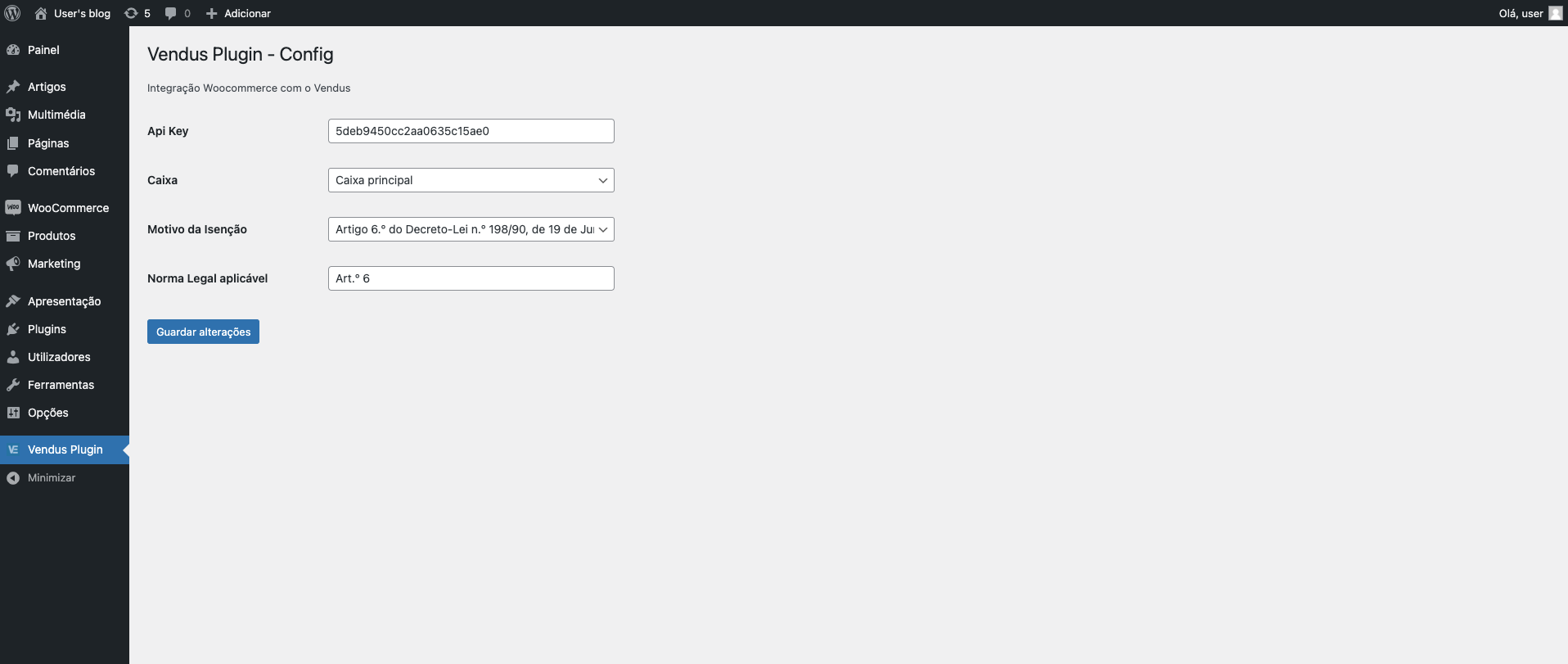The image size is (1568, 664).
Task: Click the WooCommerce logo icon
Action: tap(13, 208)
